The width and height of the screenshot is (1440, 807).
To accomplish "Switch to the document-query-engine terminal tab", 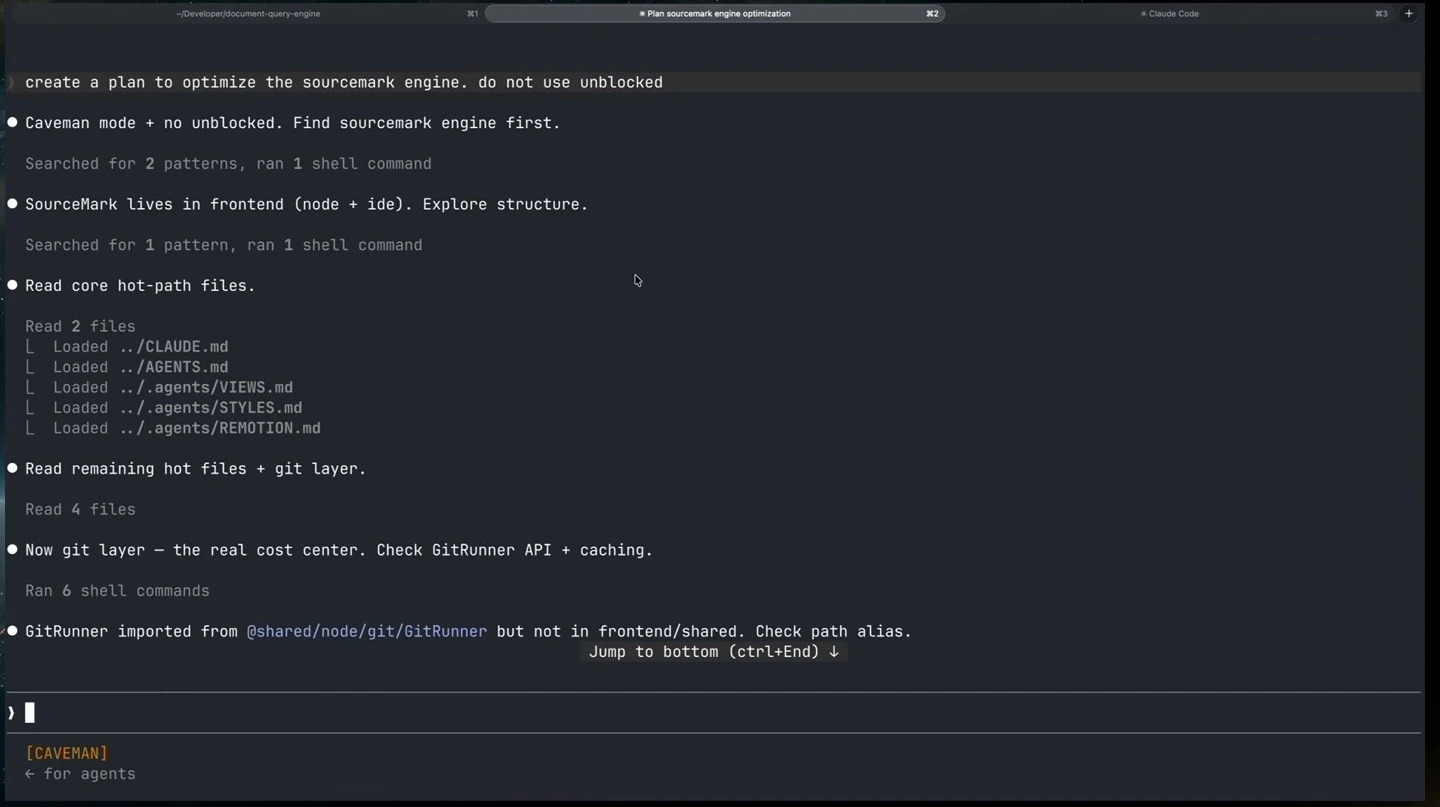I will pos(248,14).
